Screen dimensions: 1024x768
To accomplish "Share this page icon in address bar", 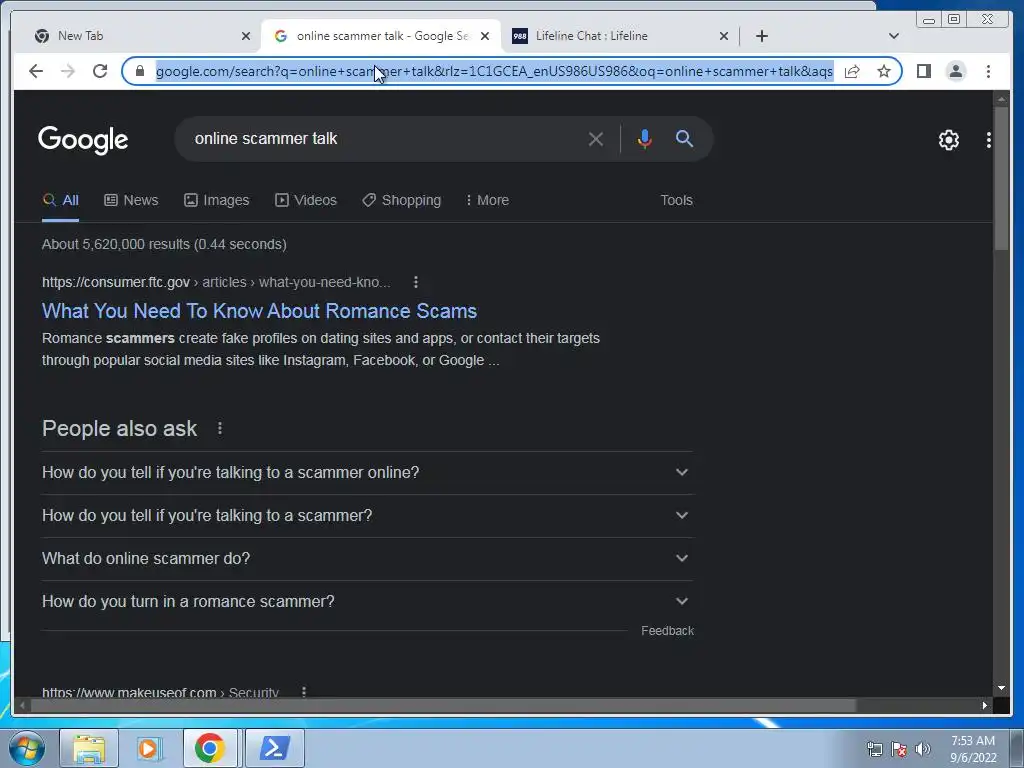I will tap(852, 71).
